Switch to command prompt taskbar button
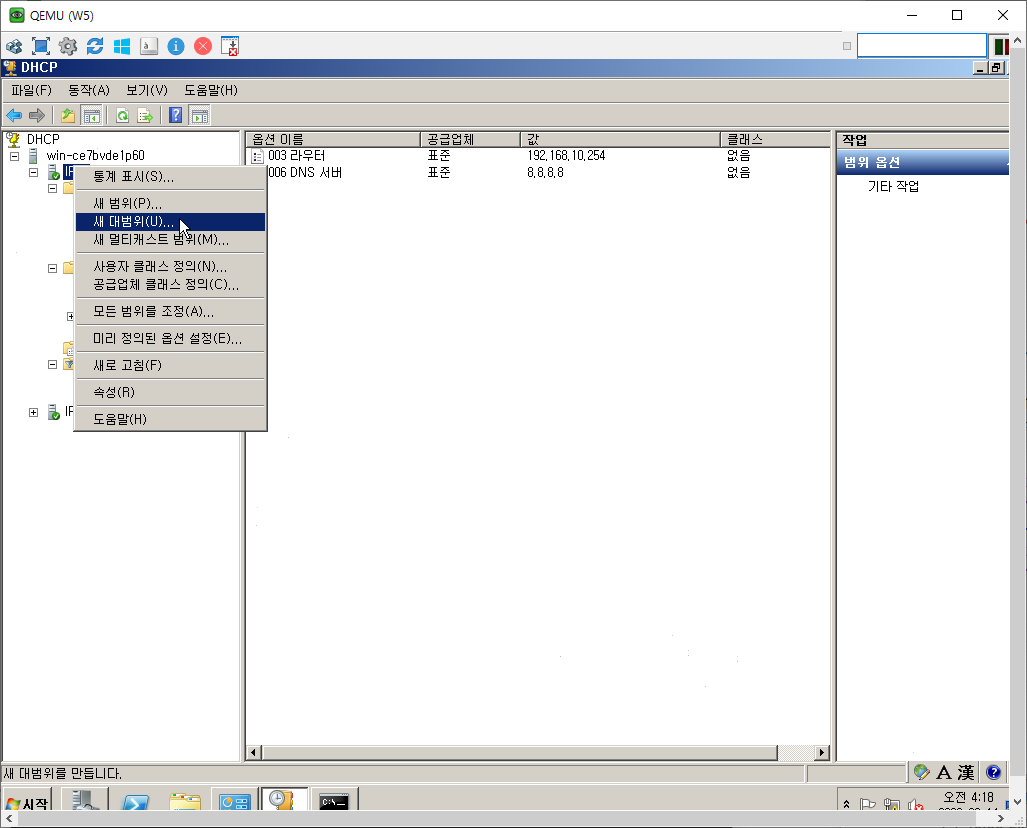Screen dimensions: 1027x828 (x=334, y=800)
